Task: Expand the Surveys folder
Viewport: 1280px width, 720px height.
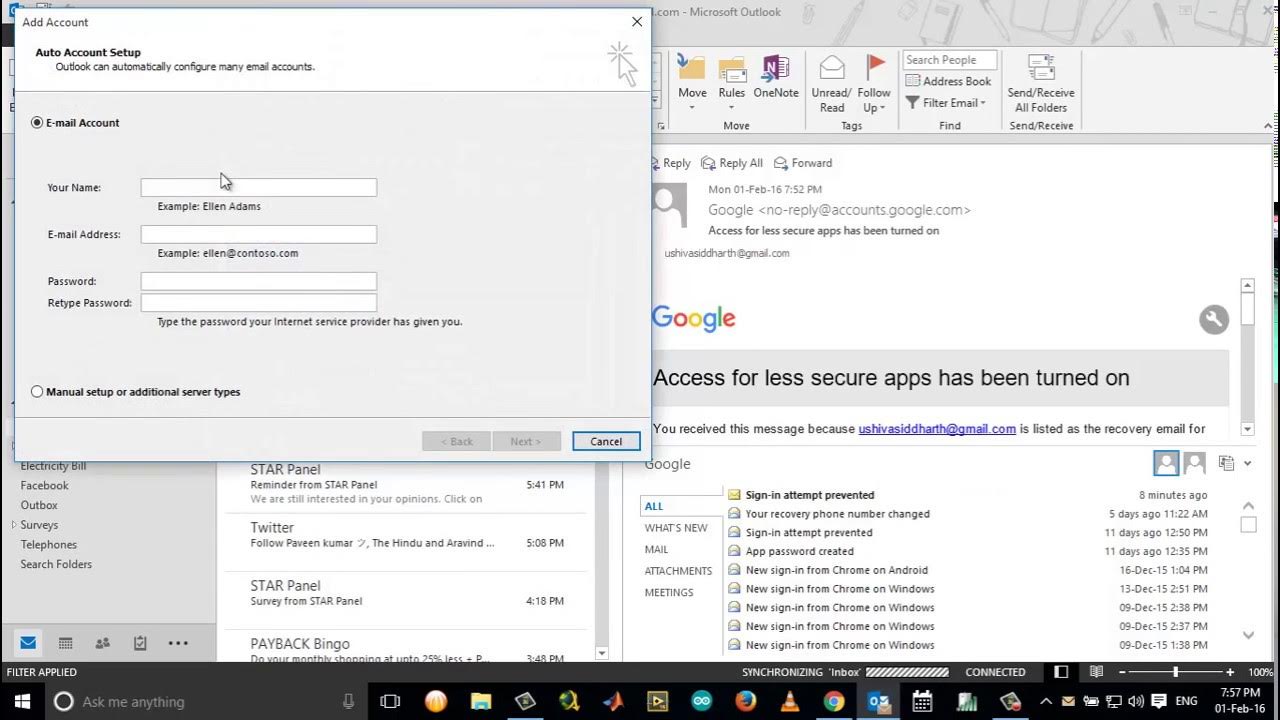Action: [x=14, y=525]
